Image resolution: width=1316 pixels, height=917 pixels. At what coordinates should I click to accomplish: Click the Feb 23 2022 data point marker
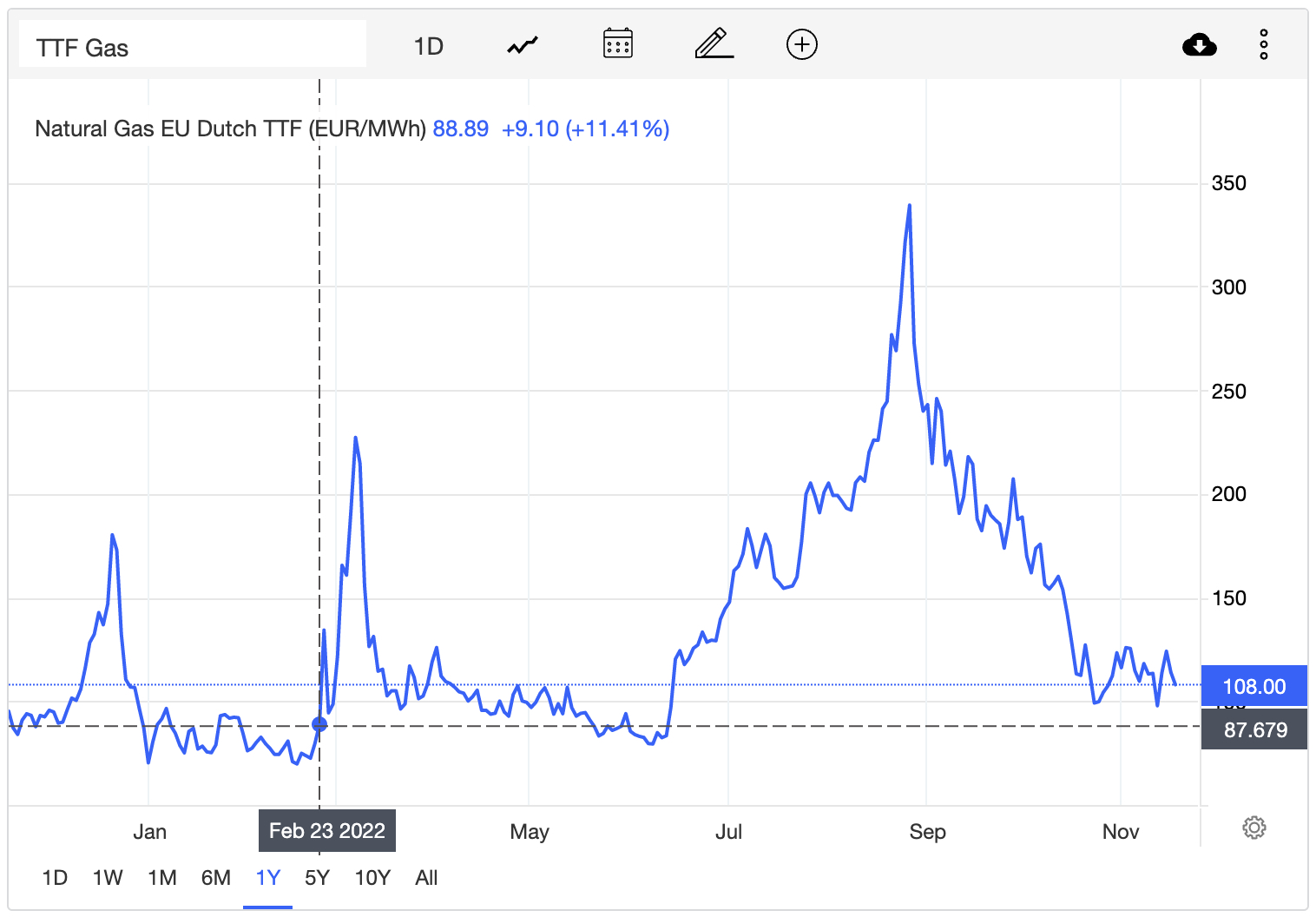click(x=319, y=724)
